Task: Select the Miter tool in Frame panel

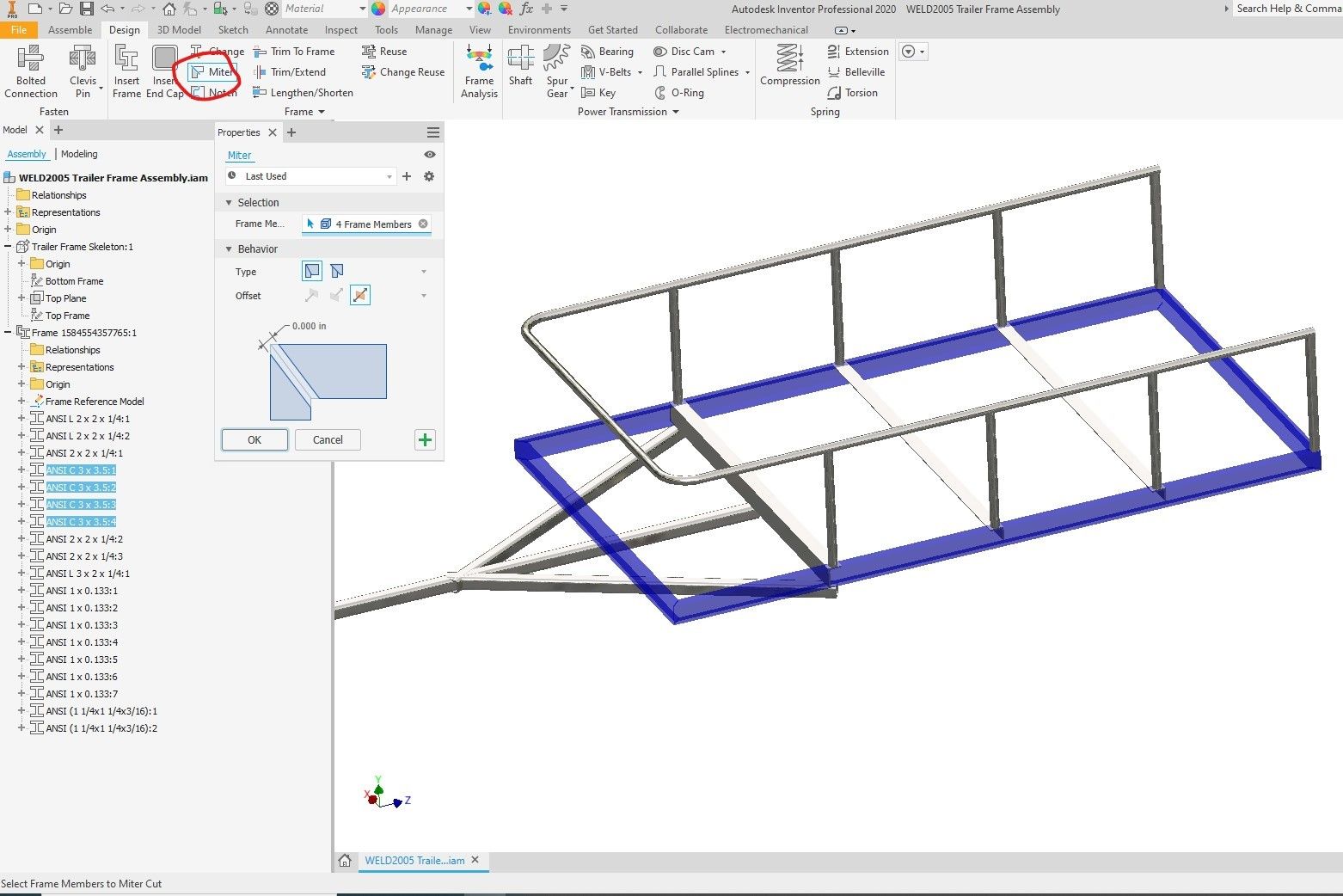Action: tap(212, 72)
